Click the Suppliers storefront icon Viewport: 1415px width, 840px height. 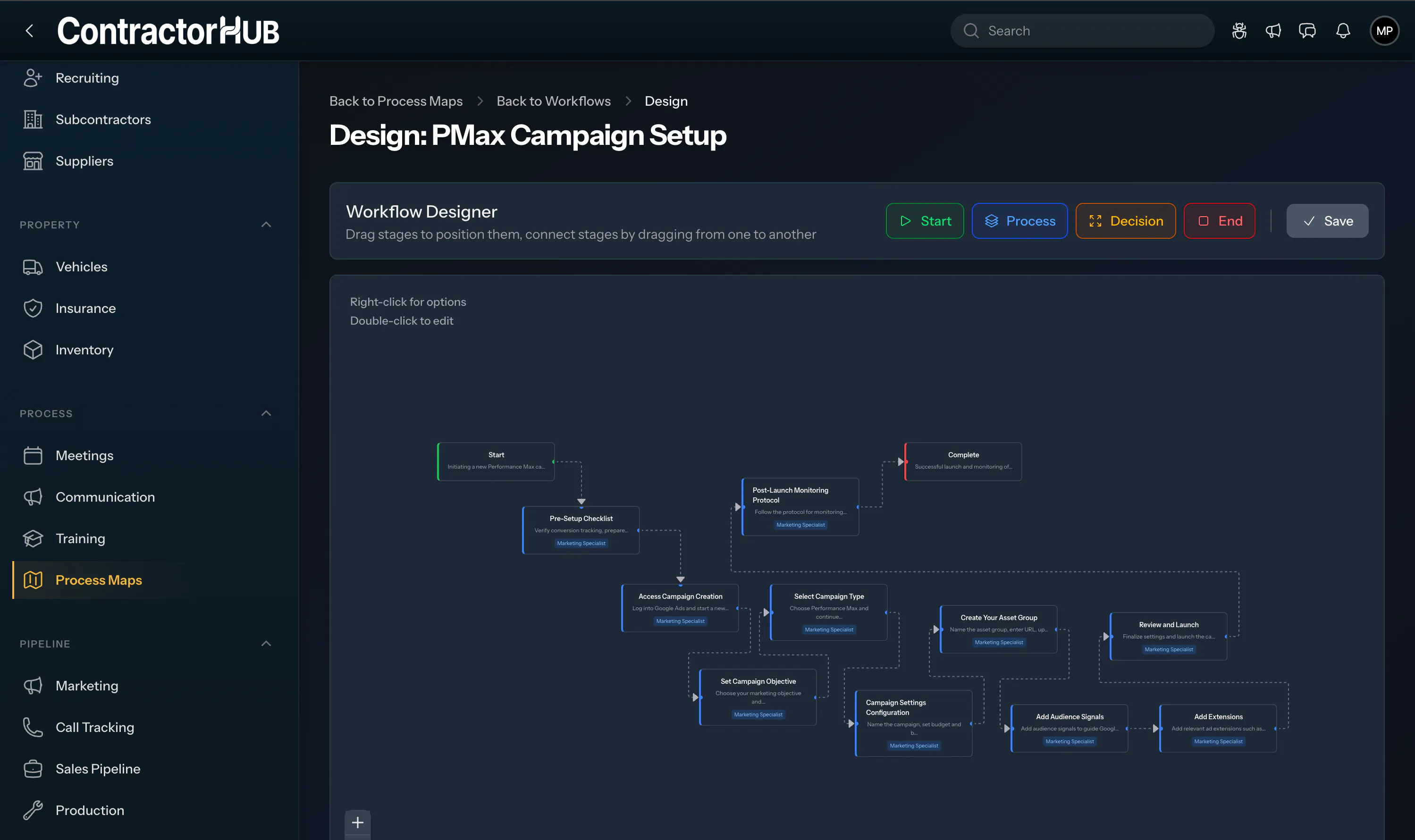(x=33, y=161)
